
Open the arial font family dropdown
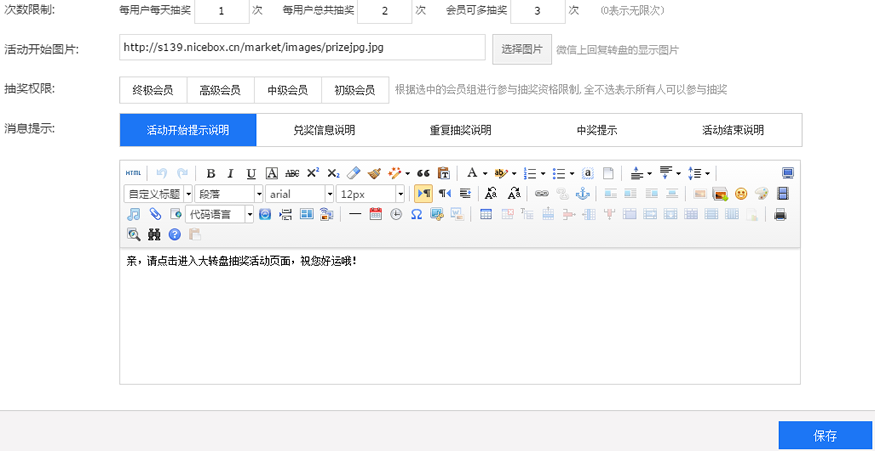[x=300, y=194]
